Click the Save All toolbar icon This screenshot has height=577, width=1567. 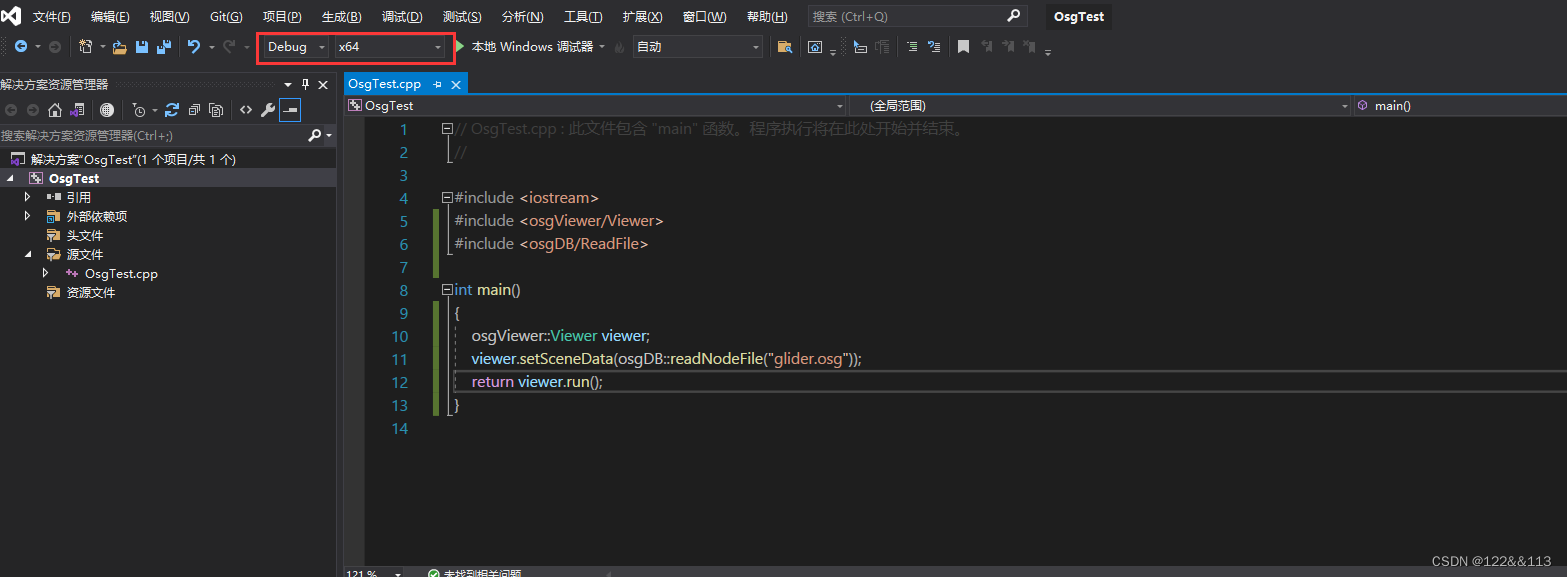[163, 47]
